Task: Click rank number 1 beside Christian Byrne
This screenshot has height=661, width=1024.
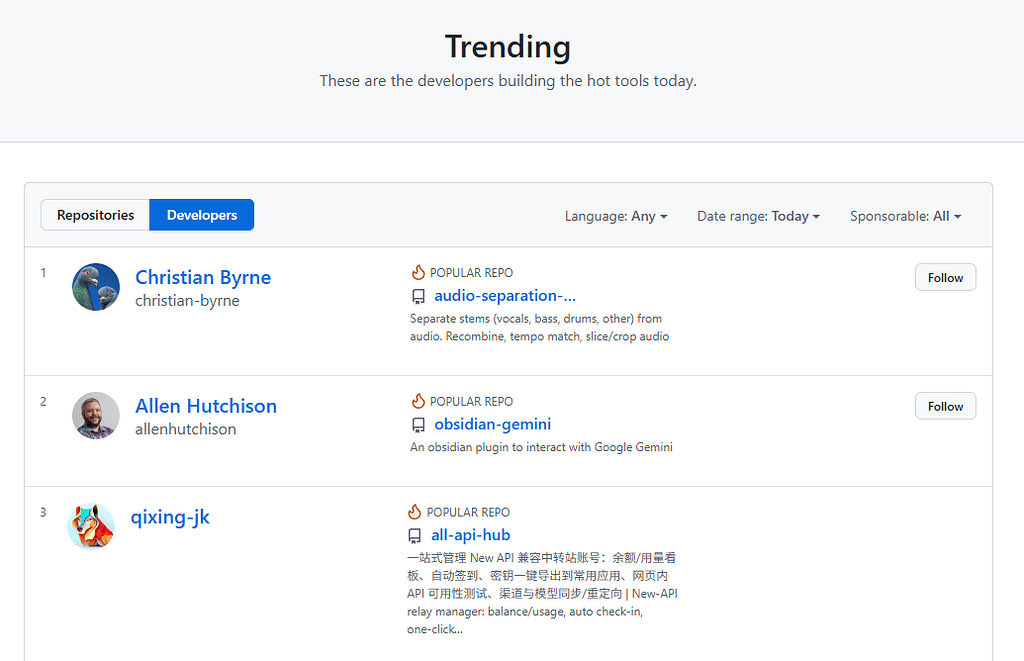Action: pos(43,273)
